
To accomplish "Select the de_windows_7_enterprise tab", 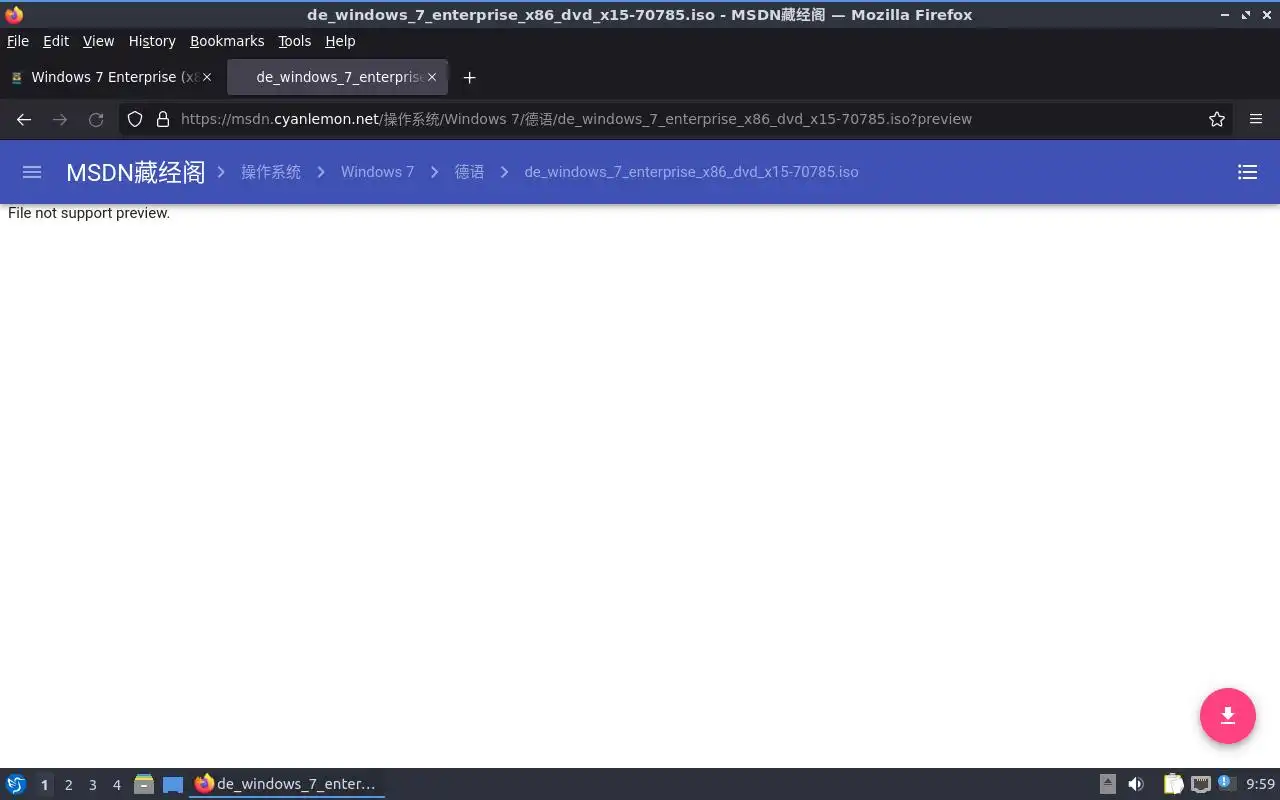I will click(x=338, y=77).
